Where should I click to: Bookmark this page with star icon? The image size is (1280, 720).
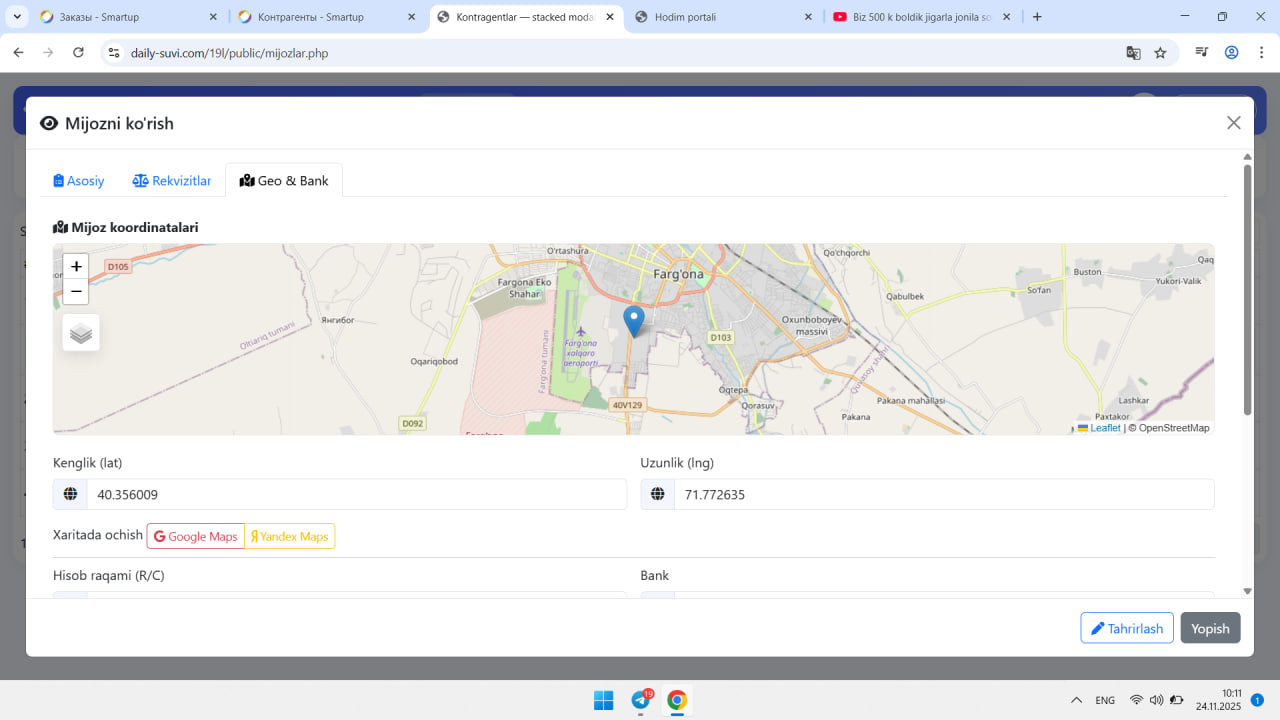(1160, 53)
